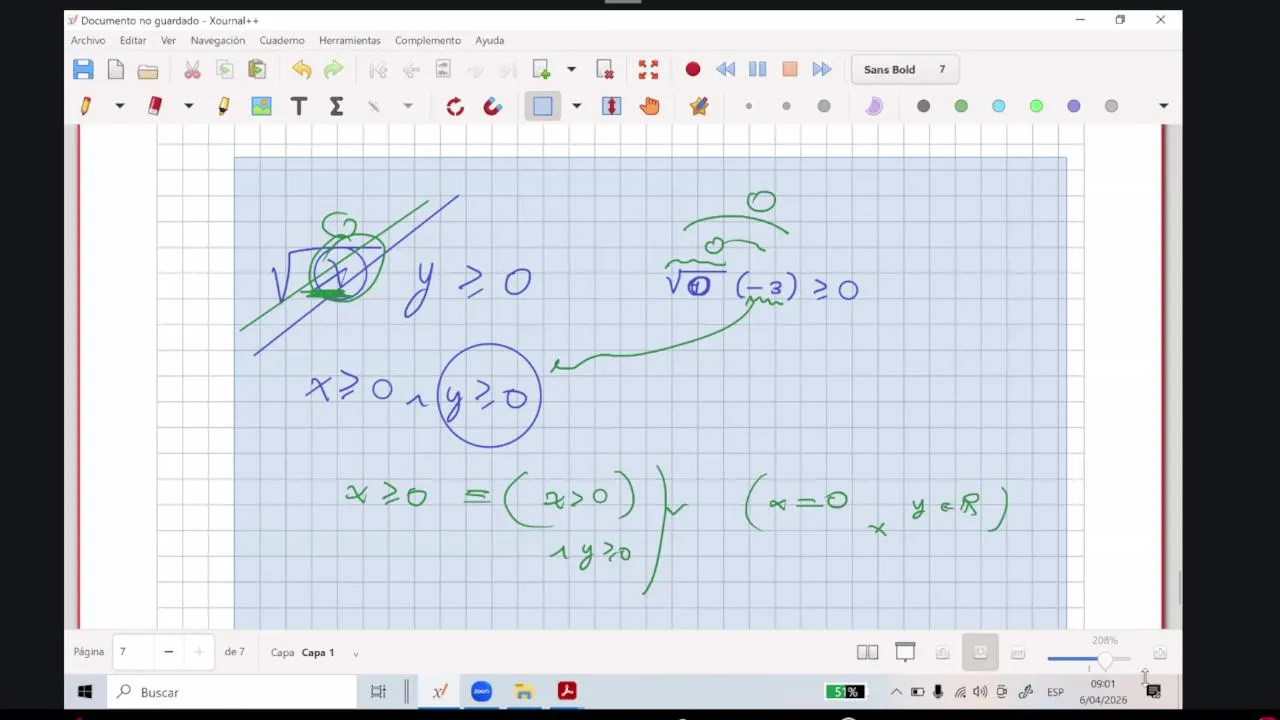Open the Pen tool options dropdown
The image size is (1280, 720).
pyautogui.click(x=119, y=106)
